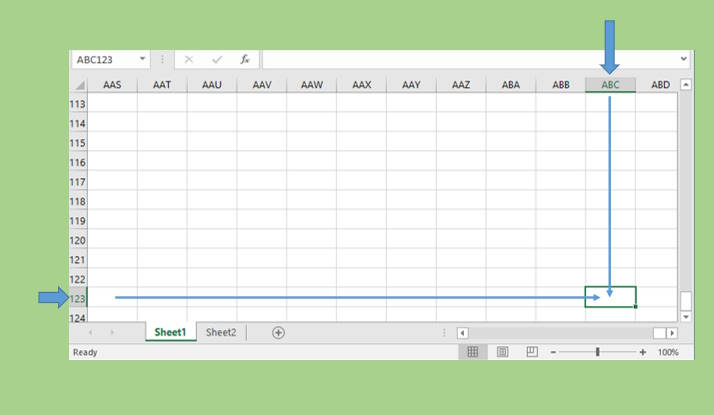Select row 123 header
The image size is (714, 415).
coord(78,298)
